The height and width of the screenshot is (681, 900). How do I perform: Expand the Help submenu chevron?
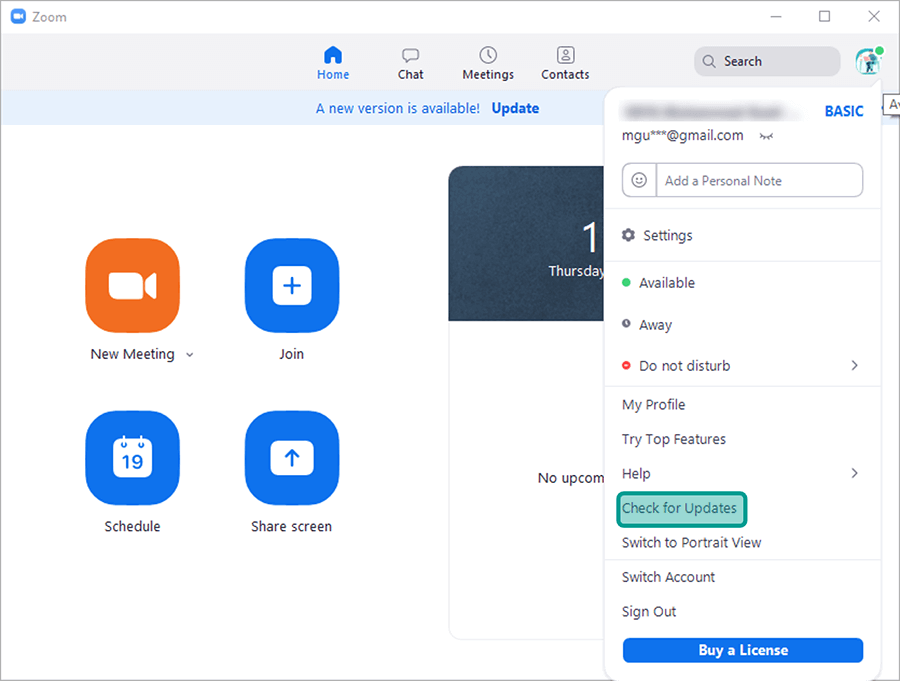[x=855, y=473]
